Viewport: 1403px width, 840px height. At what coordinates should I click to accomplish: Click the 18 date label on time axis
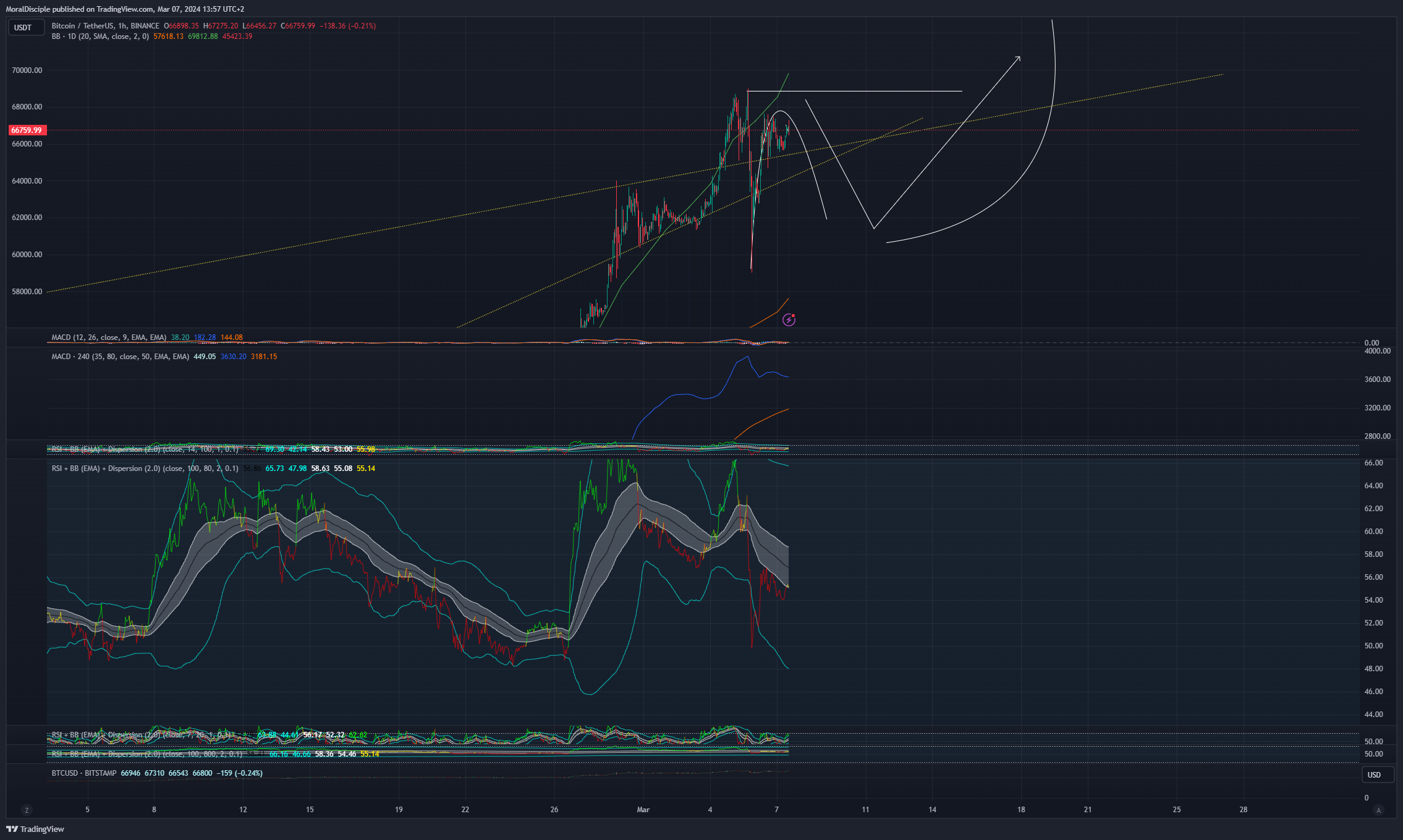1021,810
